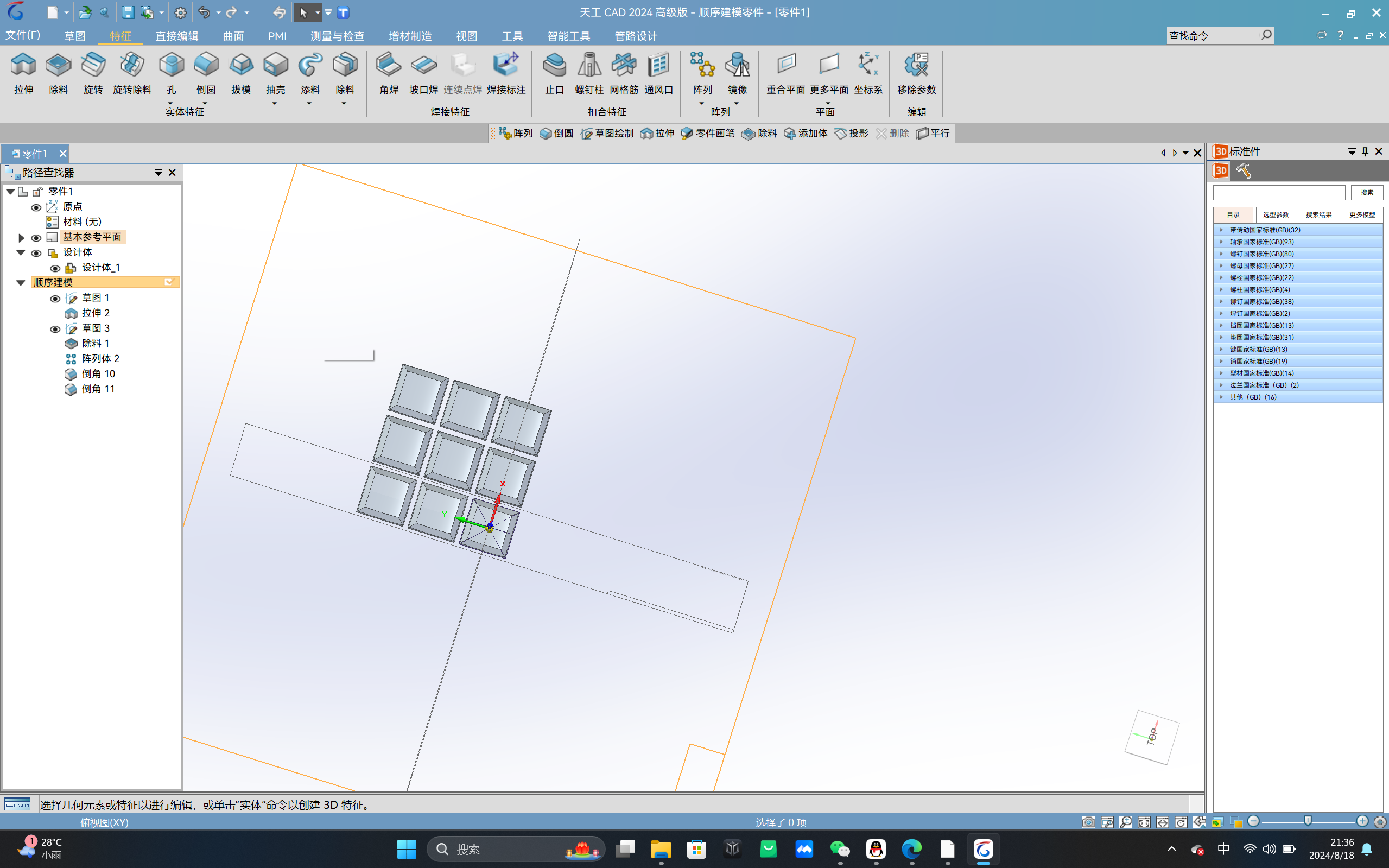Collapse the 零件1 root node

(10, 191)
